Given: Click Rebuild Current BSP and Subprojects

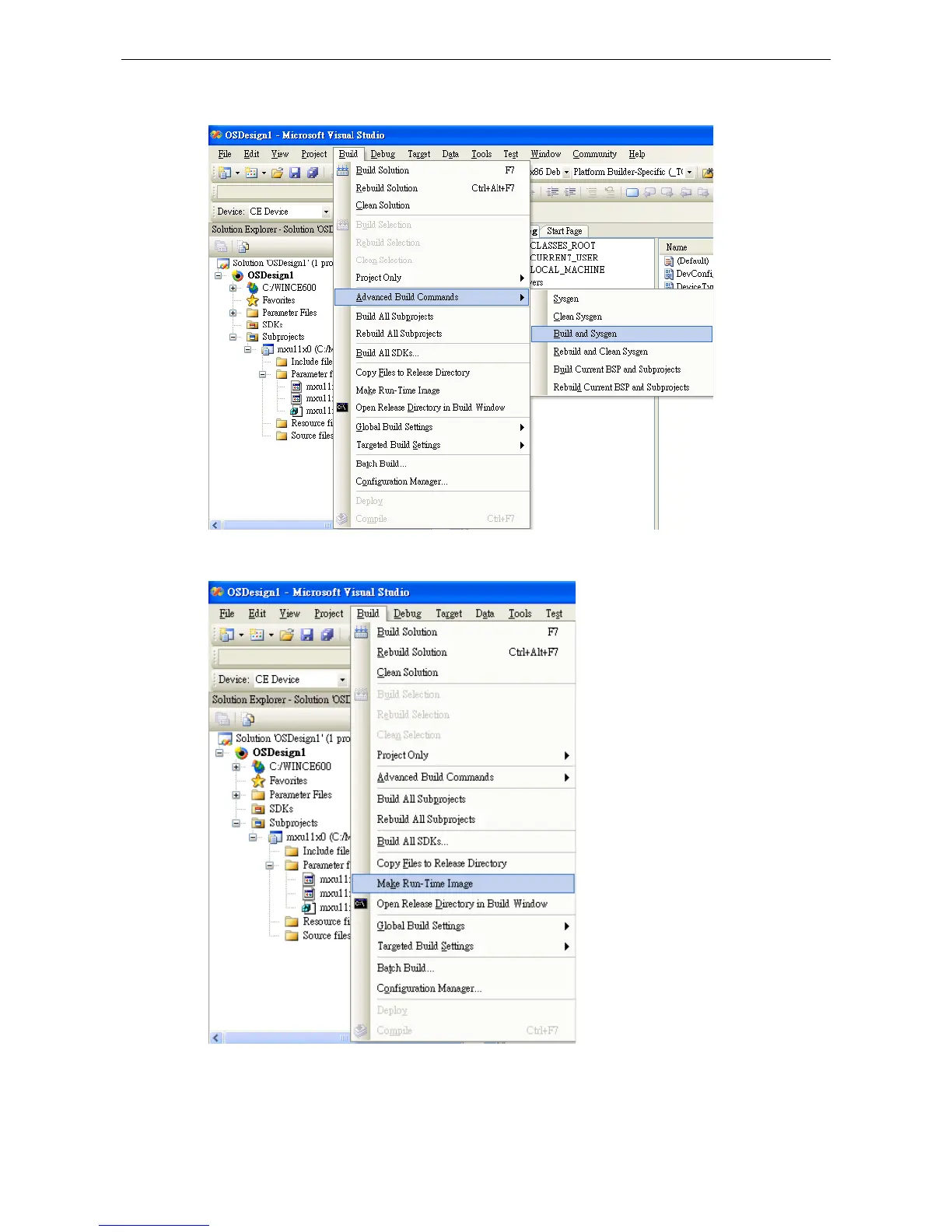Looking at the screenshot, I should pyautogui.click(x=621, y=387).
